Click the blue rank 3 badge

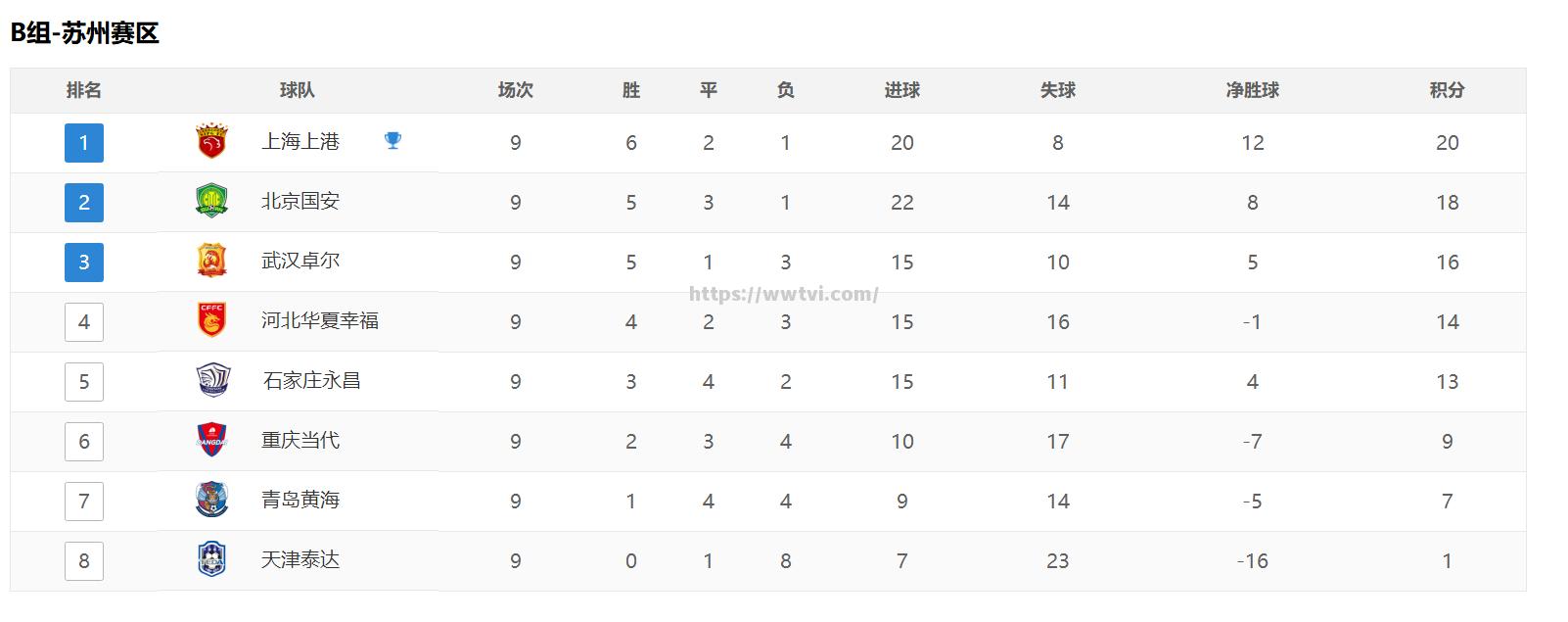pos(84,263)
